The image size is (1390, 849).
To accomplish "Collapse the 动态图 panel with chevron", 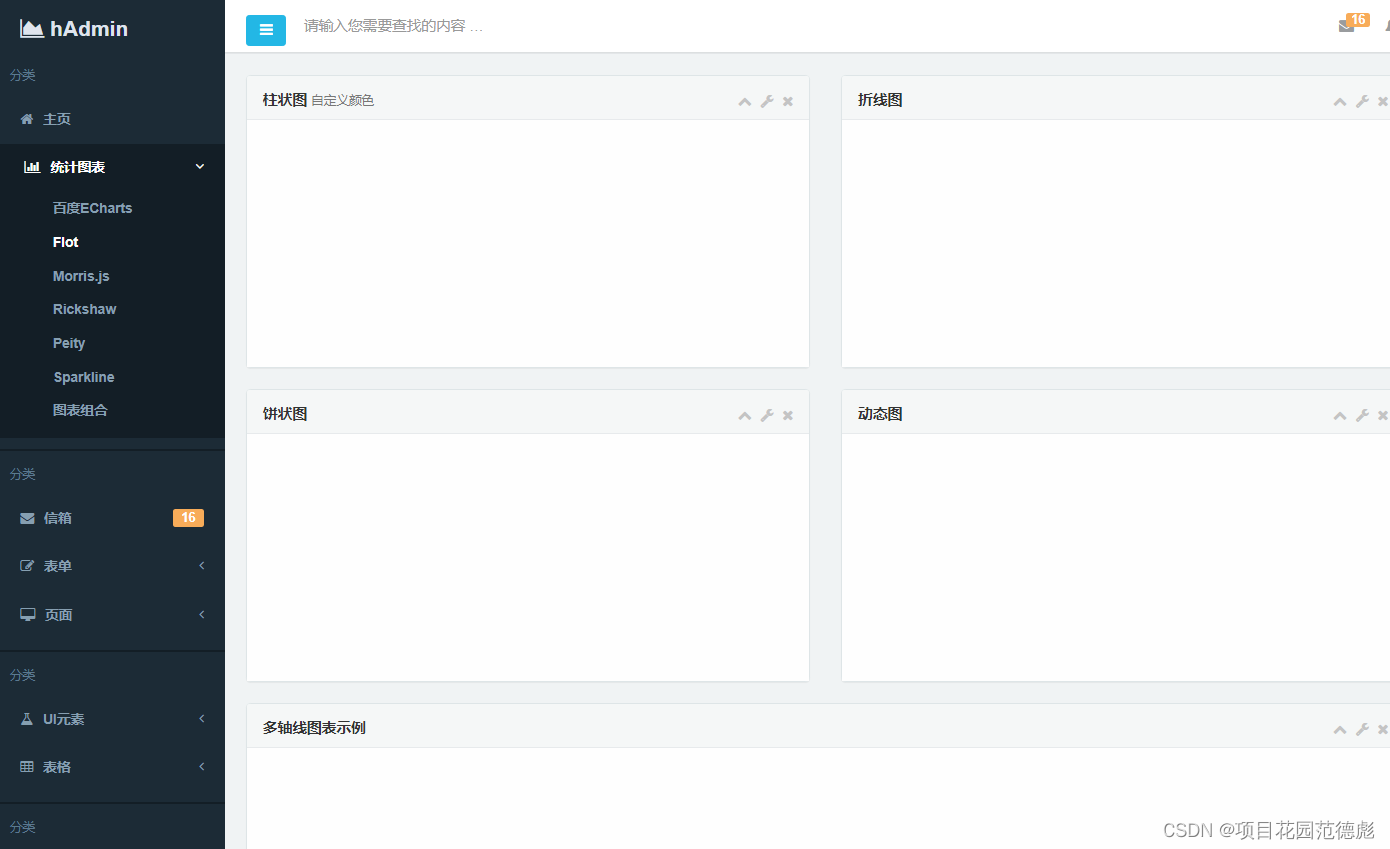I will click(1340, 415).
